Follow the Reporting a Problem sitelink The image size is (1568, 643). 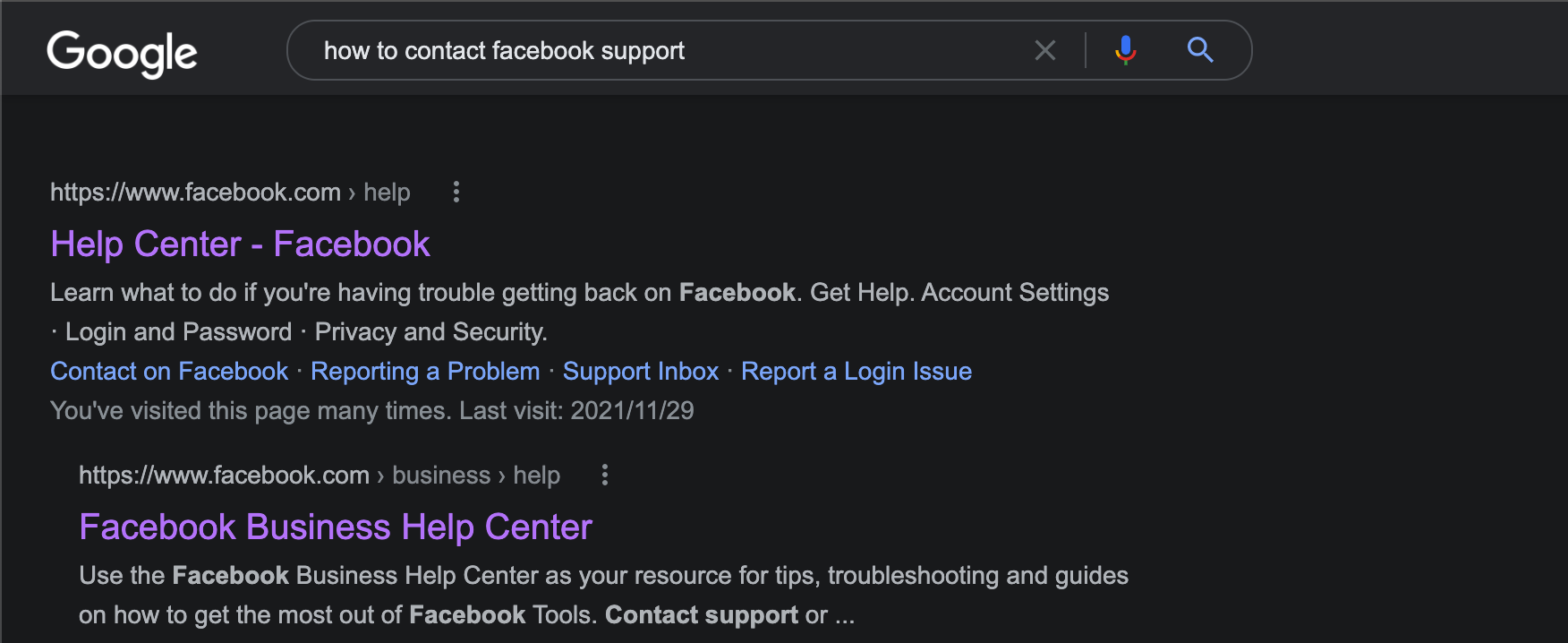click(x=425, y=371)
